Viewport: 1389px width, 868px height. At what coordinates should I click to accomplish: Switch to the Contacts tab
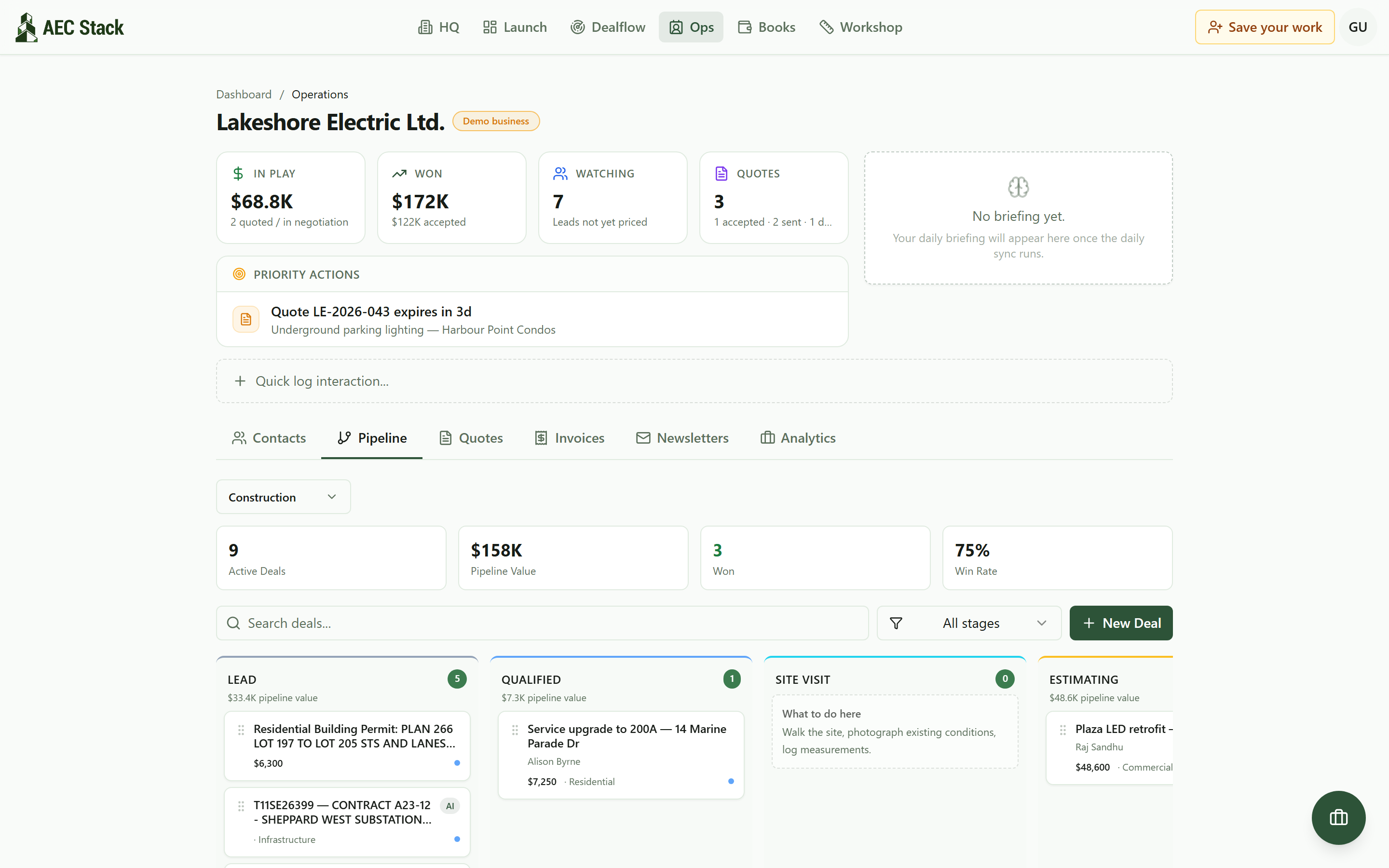coord(269,438)
